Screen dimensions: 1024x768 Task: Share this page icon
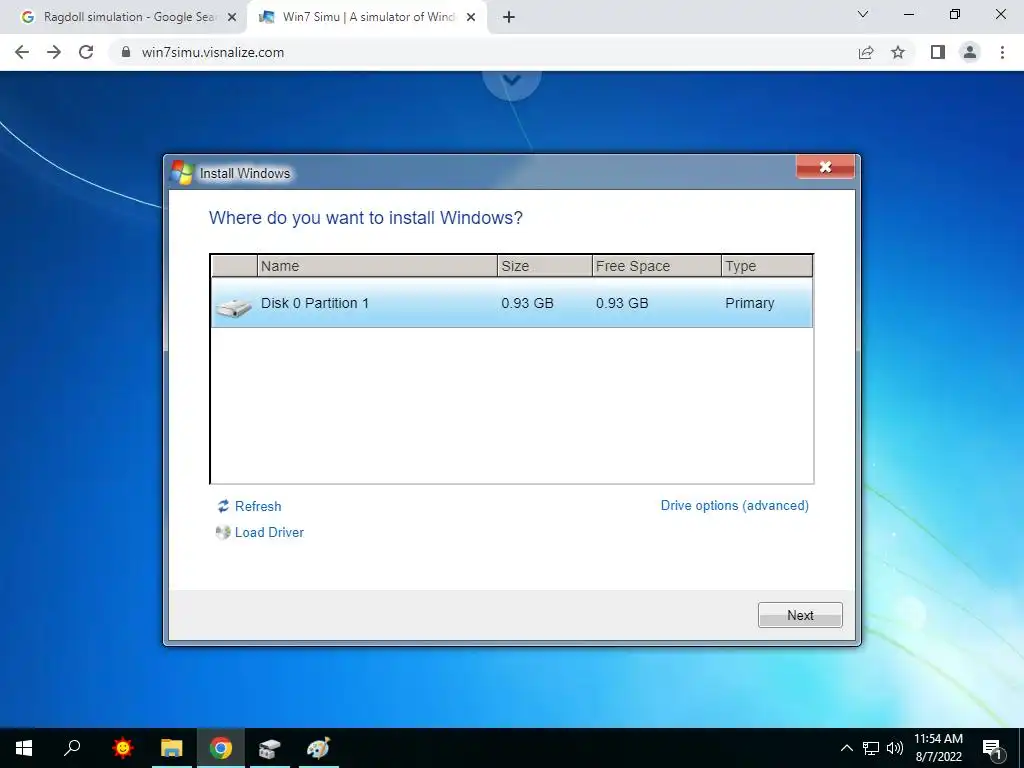(866, 52)
